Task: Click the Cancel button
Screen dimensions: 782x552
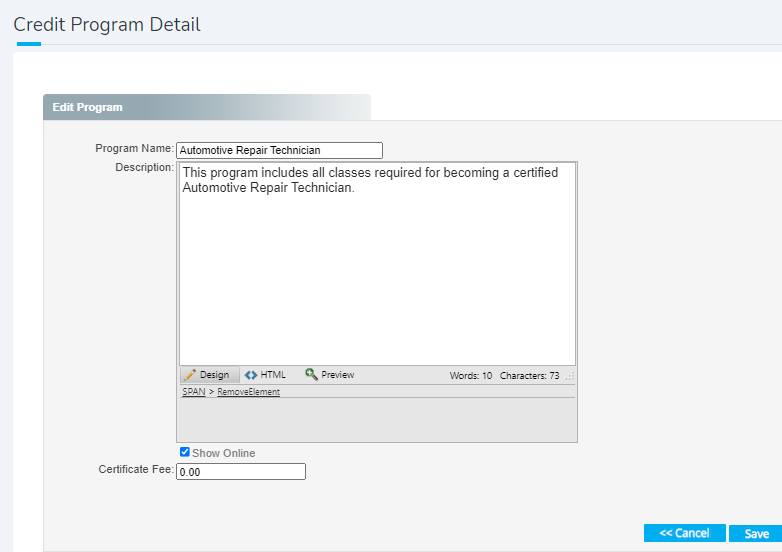Action: pos(684,533)
